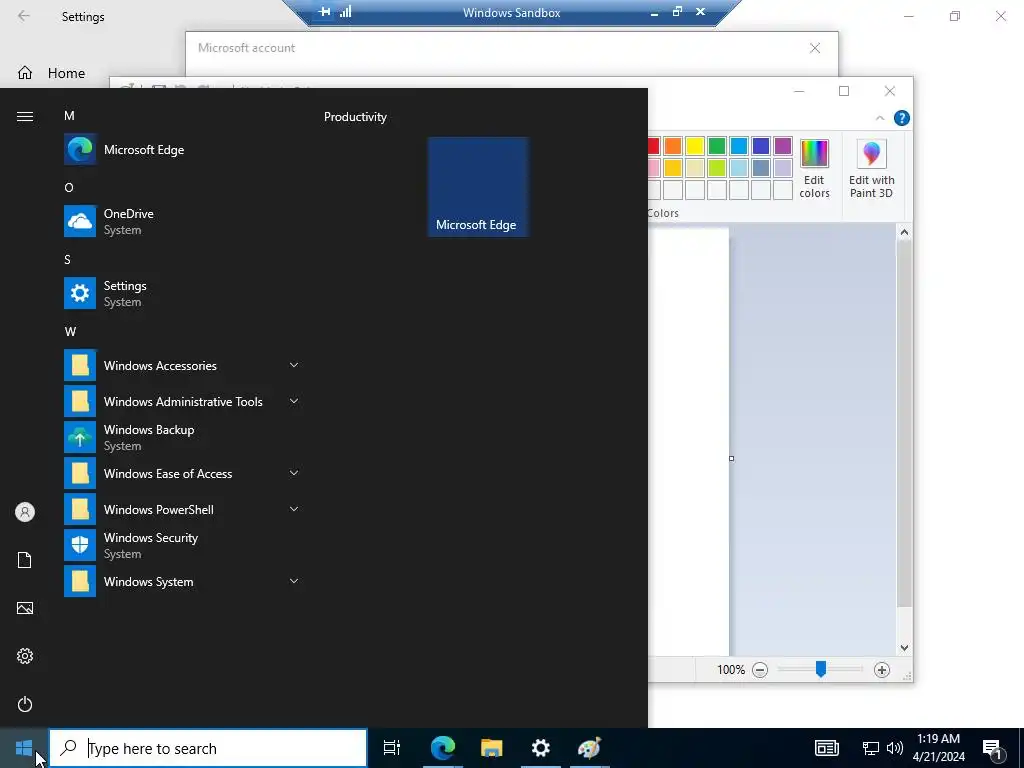Open OneDrive from the Start app list
Image resolution: width=1024 pixels, height=768 pixels.
pyautogui.click(x=183, y=221)
